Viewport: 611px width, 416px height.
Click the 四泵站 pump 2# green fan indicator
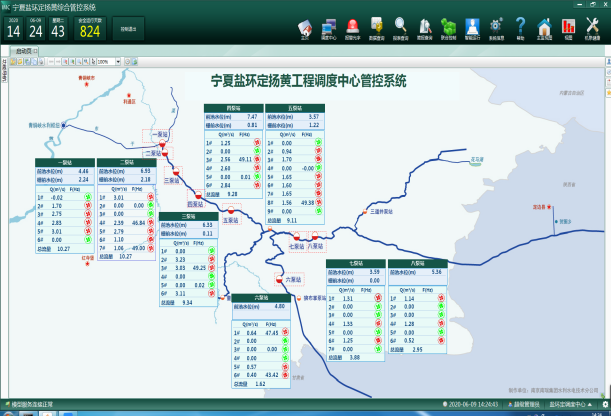[257, 151]
